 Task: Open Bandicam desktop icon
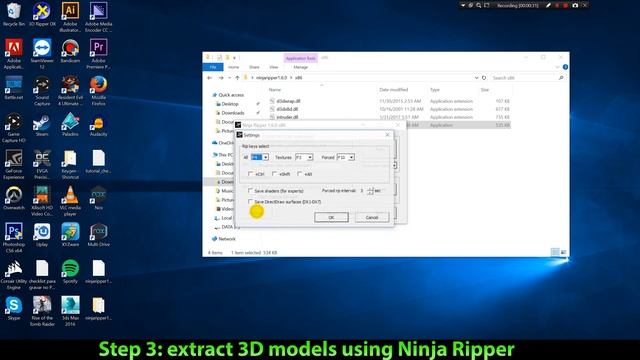[70, 51]
